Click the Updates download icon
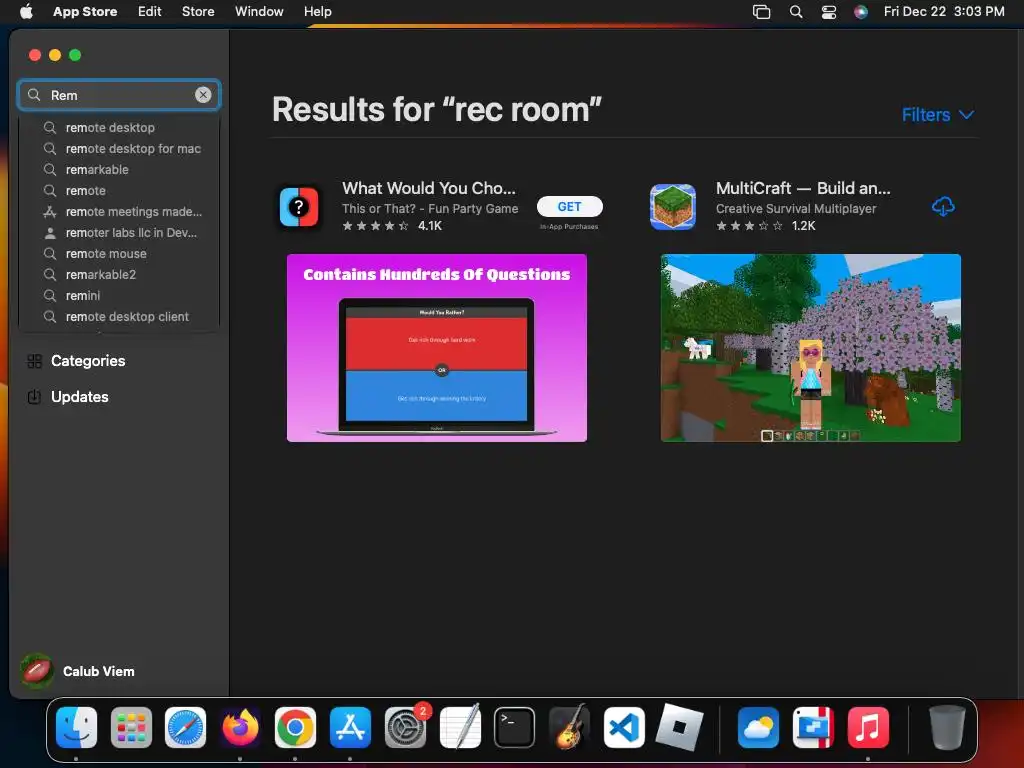1024x768 pixels. click(34, 396)
